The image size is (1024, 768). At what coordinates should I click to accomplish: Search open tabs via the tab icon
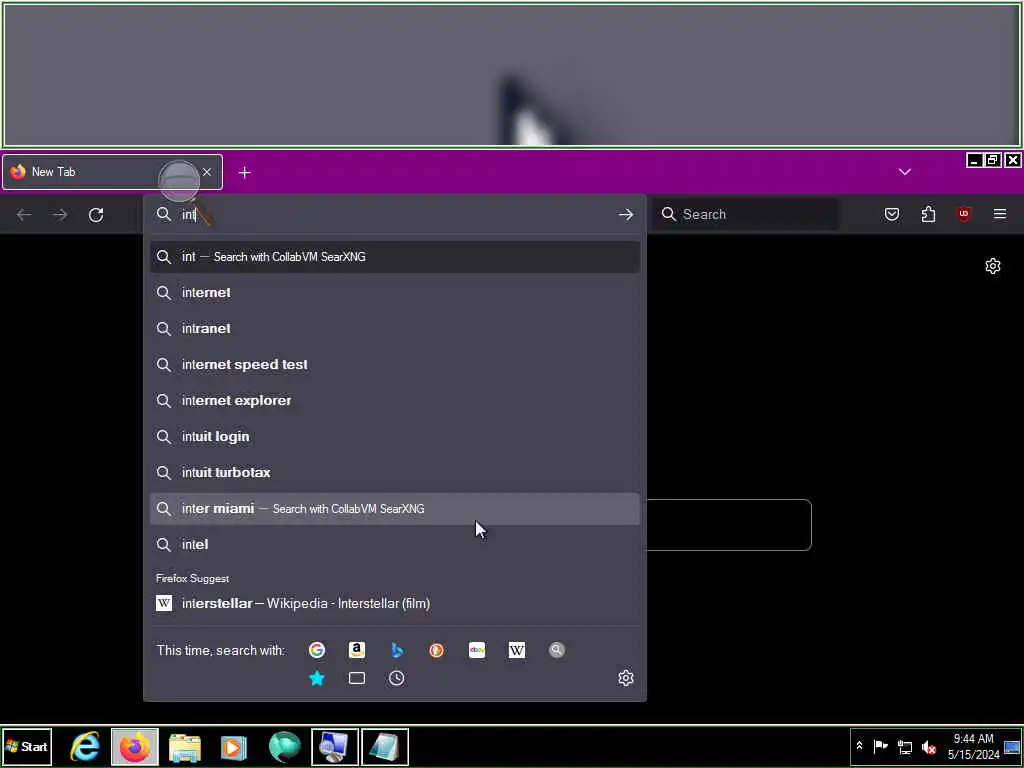click(x=357, y=678)
